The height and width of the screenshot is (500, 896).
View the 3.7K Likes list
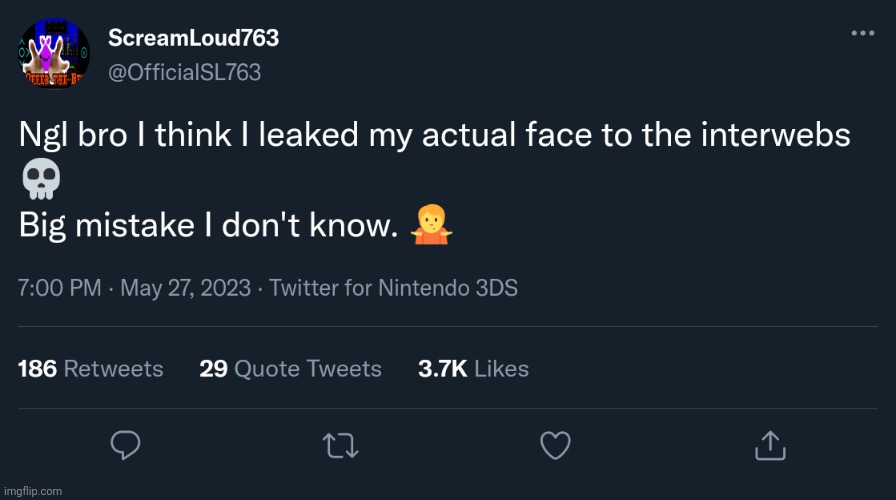(473, 369)
